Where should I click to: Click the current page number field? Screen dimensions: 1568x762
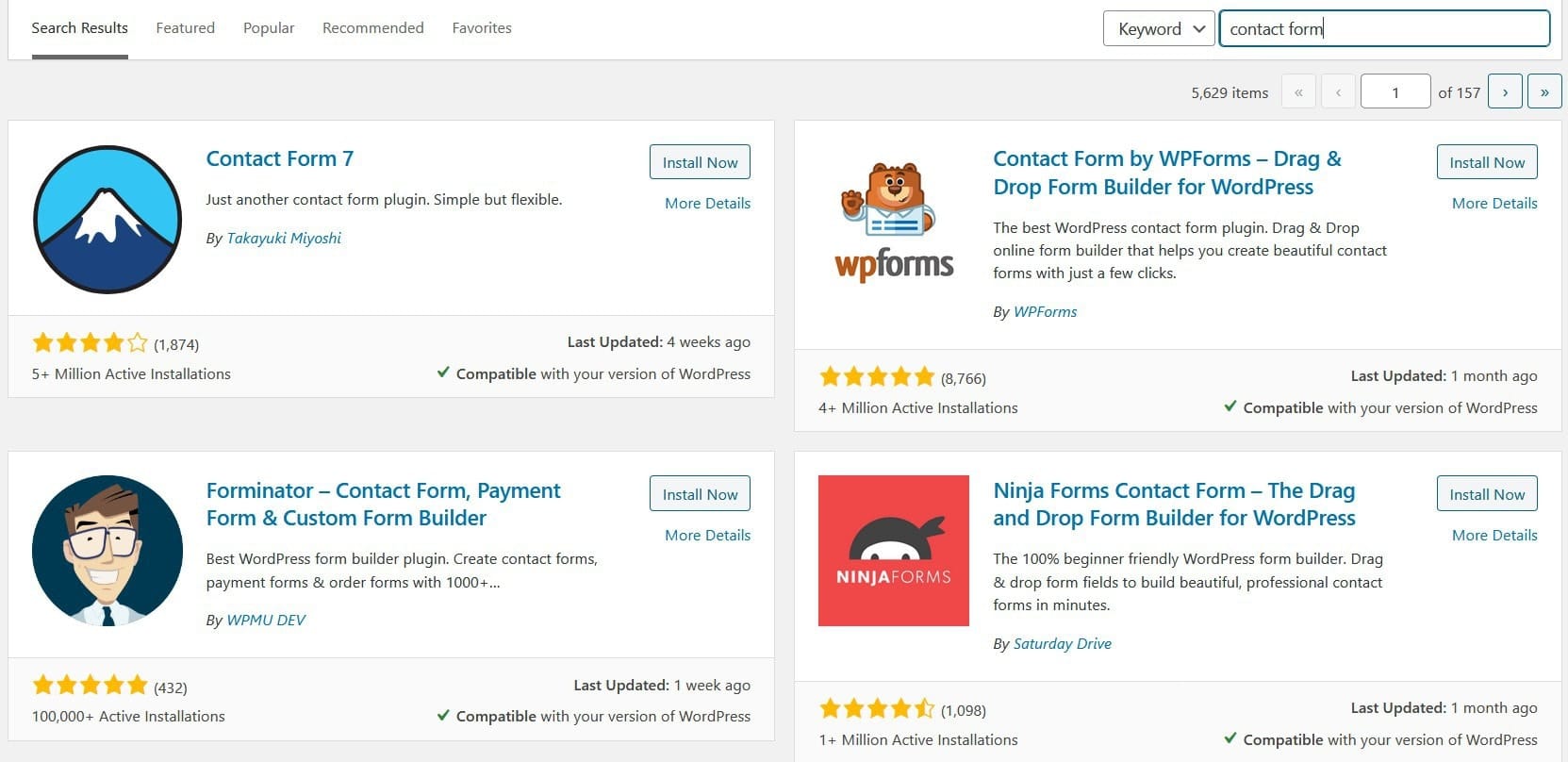1395,92
